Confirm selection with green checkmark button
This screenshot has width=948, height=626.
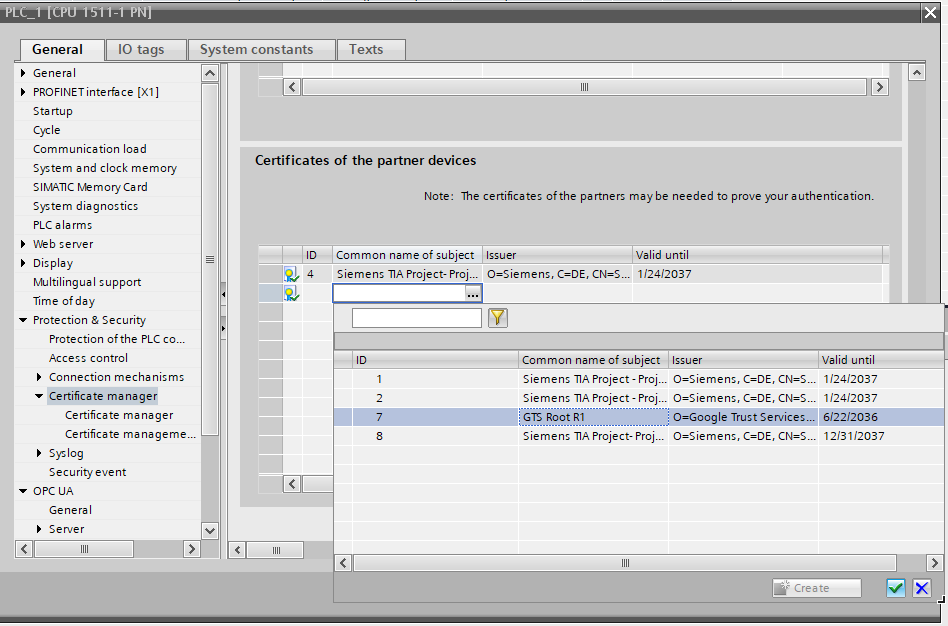[896, 588]
